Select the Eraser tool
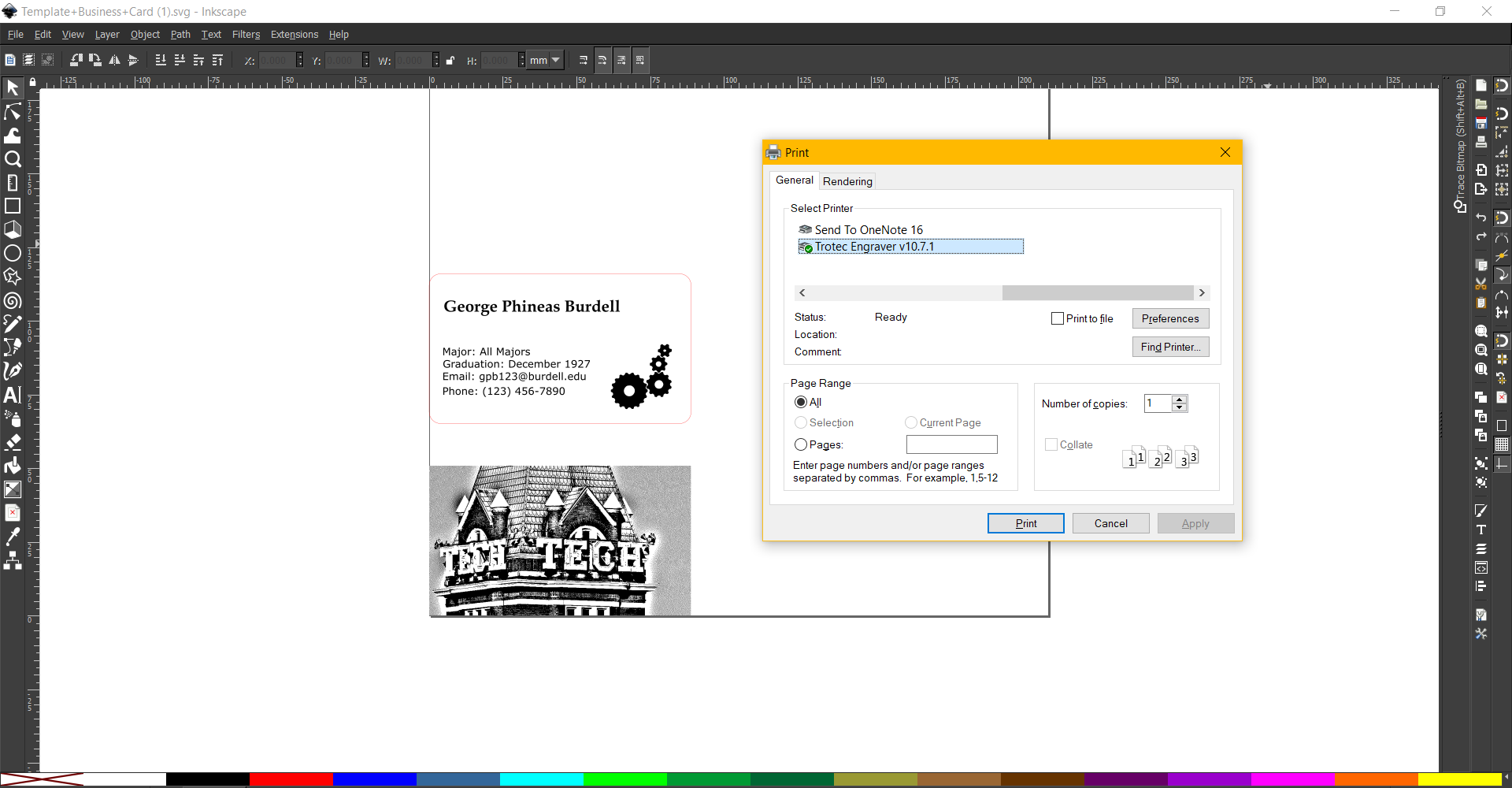The height and width of the screenshot is (788, 1512). point(13,441)
